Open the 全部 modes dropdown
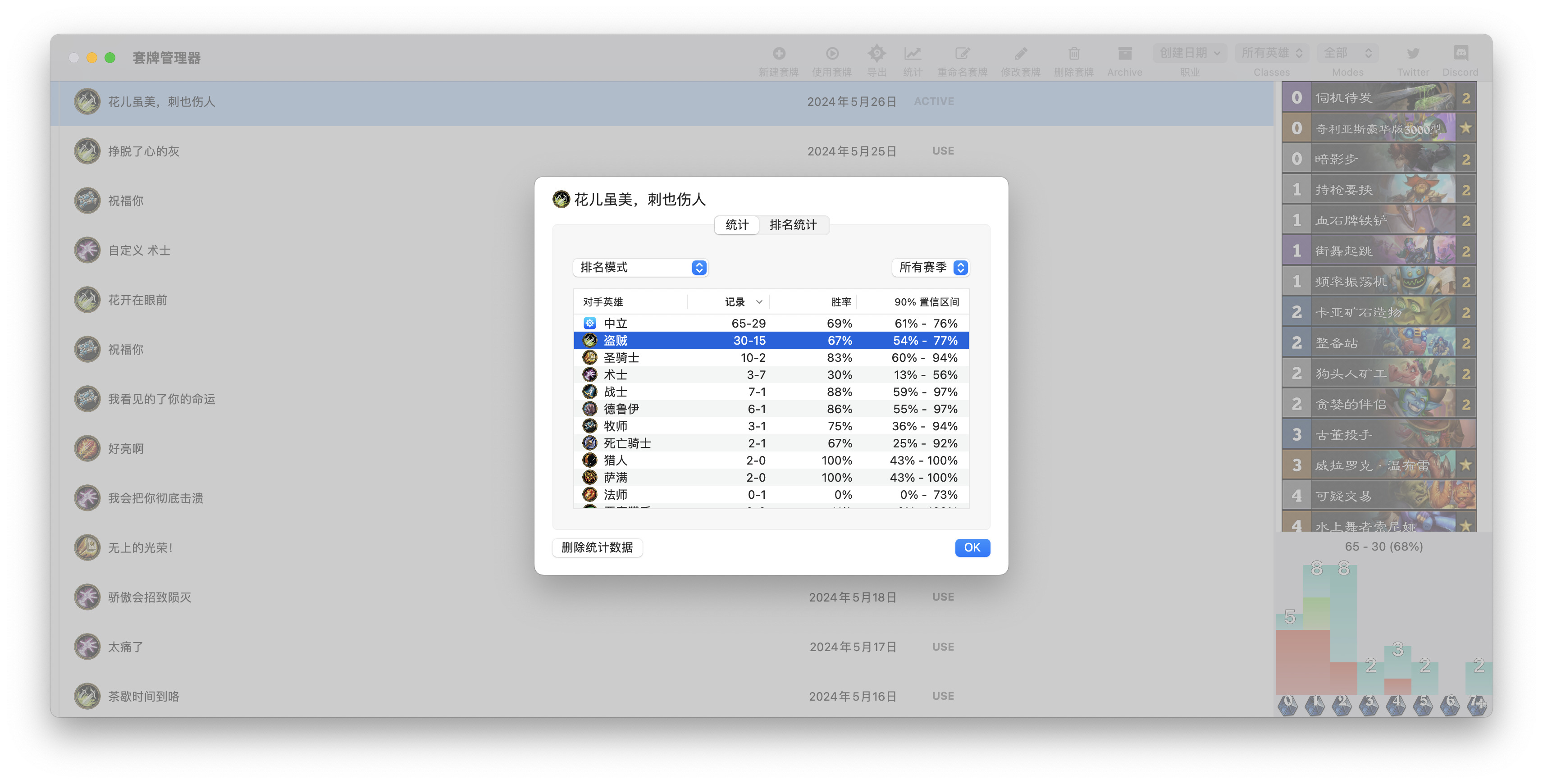 [x=1348, y=53]
